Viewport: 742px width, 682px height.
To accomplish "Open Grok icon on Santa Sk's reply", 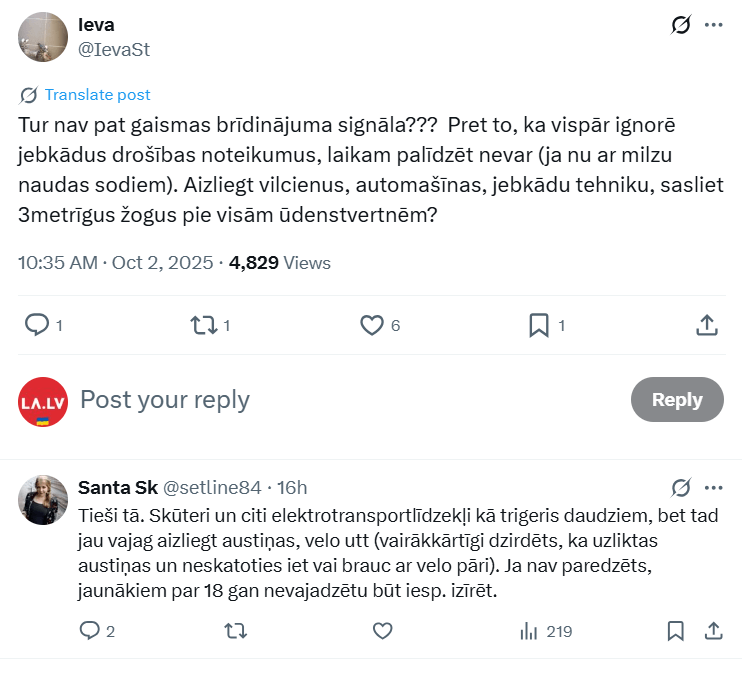I will pos(681,488).
